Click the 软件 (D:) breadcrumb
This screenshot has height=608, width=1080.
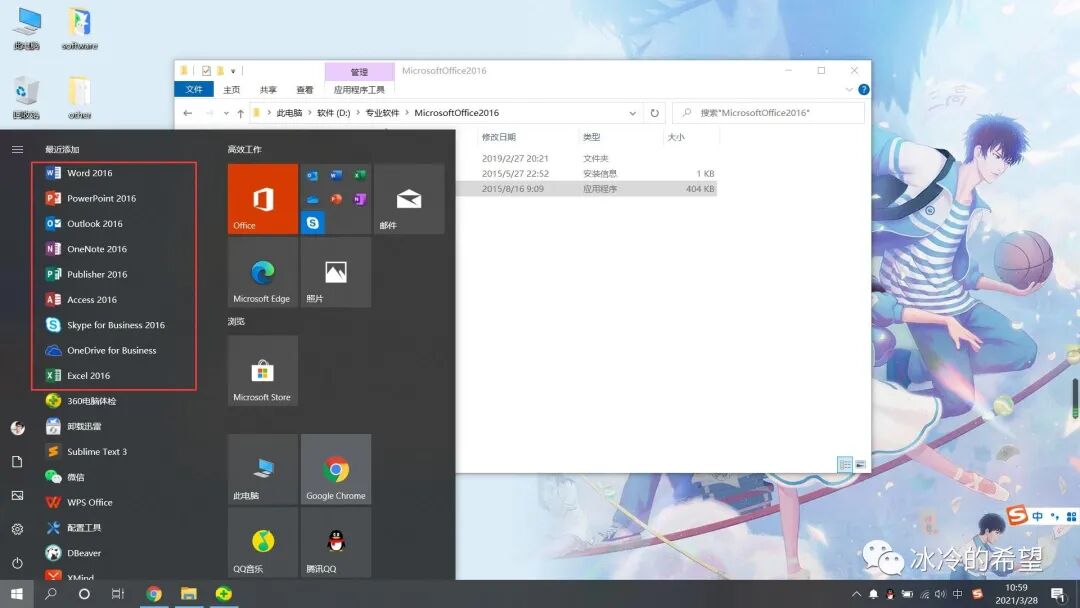point(333,113)
